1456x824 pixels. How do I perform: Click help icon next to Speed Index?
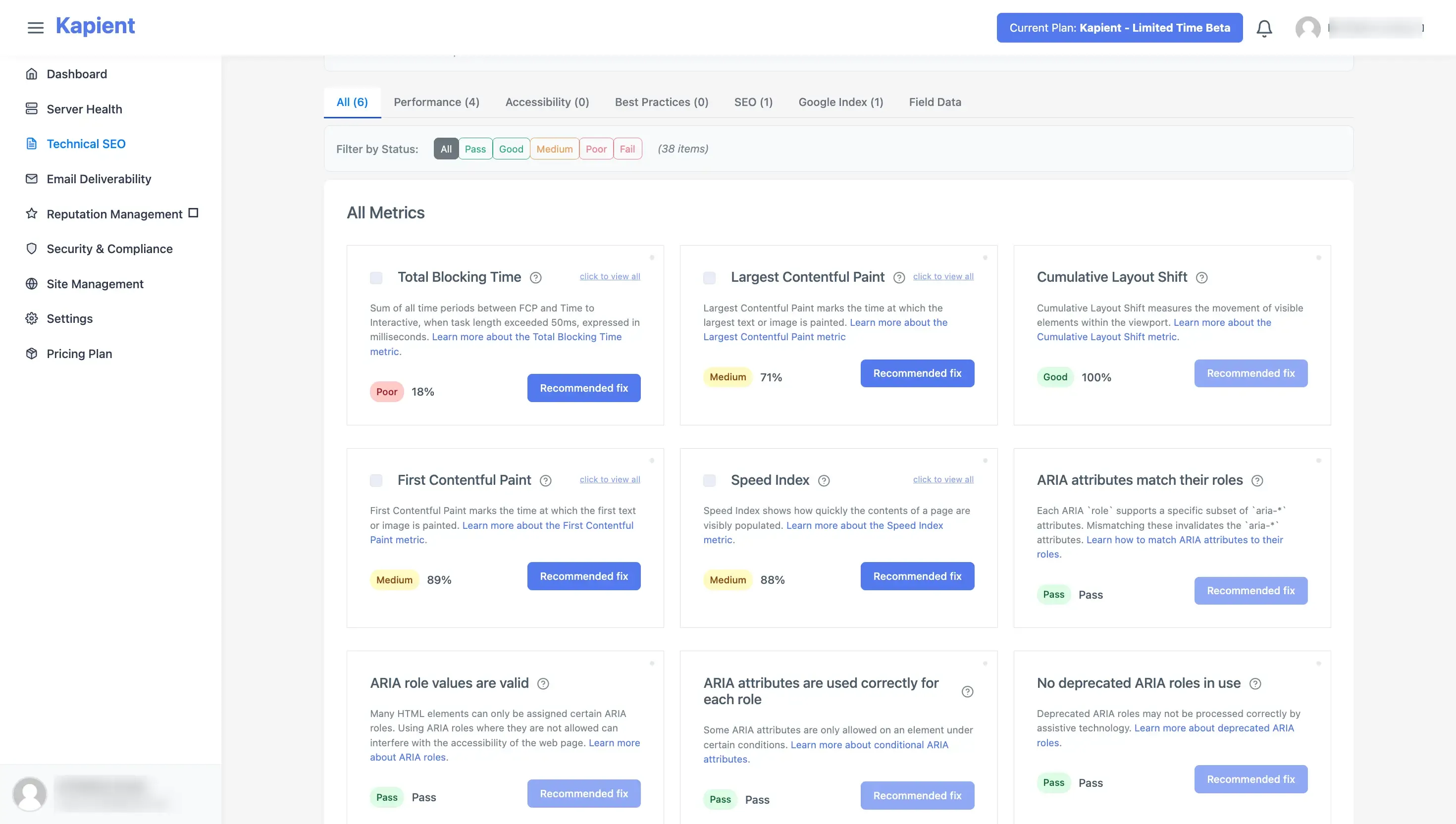point(824,480)
